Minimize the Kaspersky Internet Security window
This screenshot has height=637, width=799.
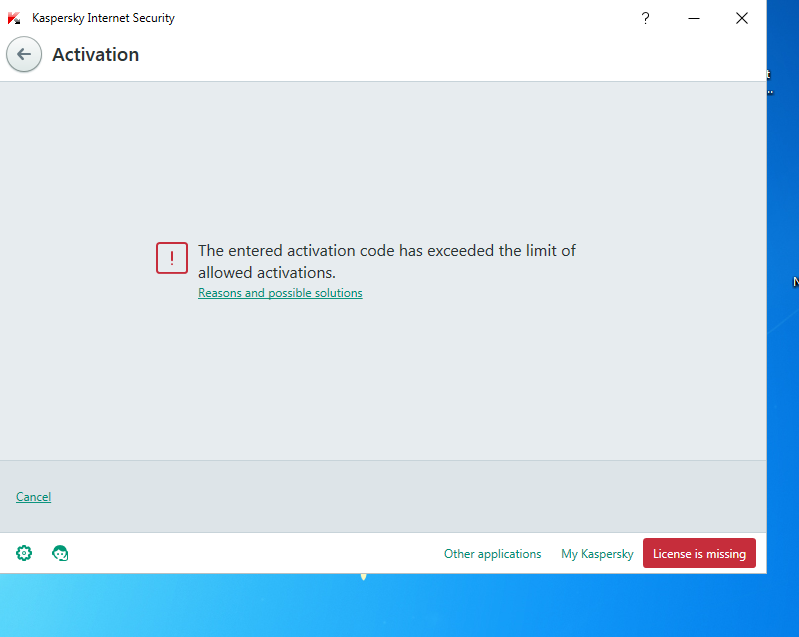pos(694,18)
